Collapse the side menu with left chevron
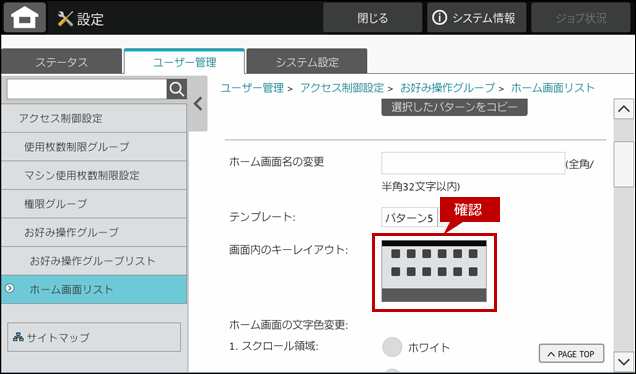The width and height of the screenshot is (636, 374). (x=198, y=104)
